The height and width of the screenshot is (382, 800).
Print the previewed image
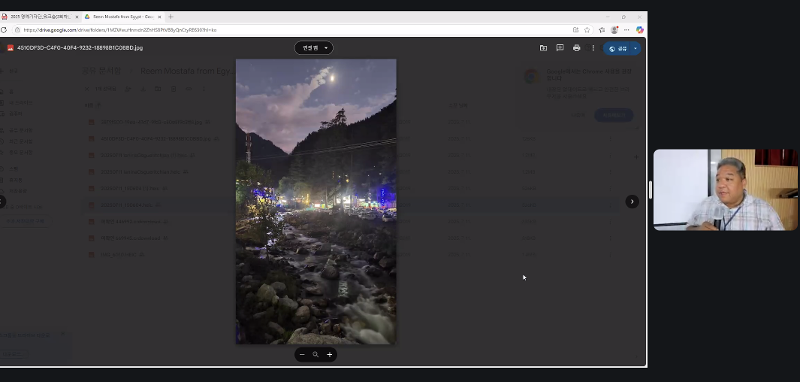[x=577, y=48]
